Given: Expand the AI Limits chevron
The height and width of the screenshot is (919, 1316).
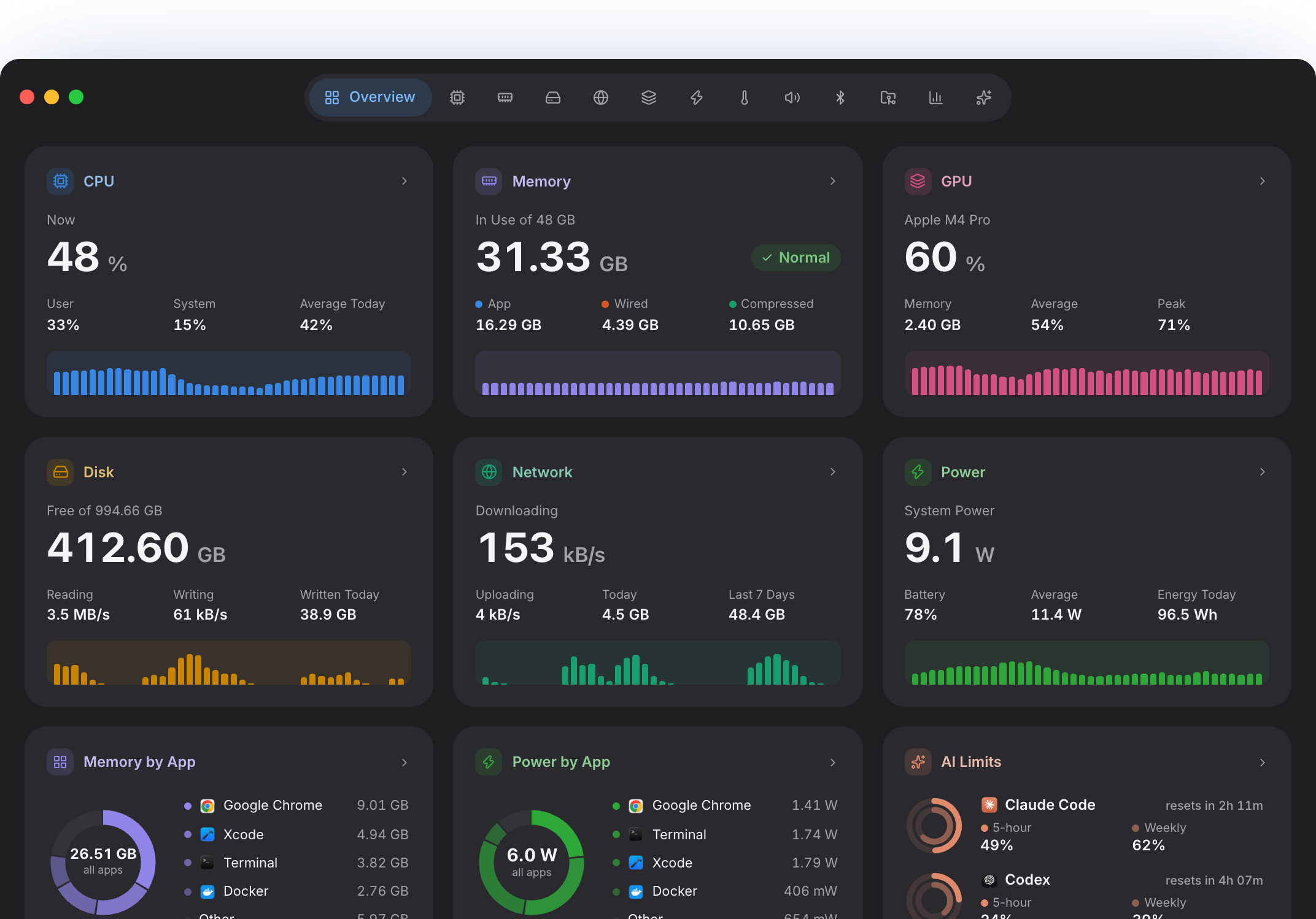Looking at the screenshot, I should [1262, 762].
